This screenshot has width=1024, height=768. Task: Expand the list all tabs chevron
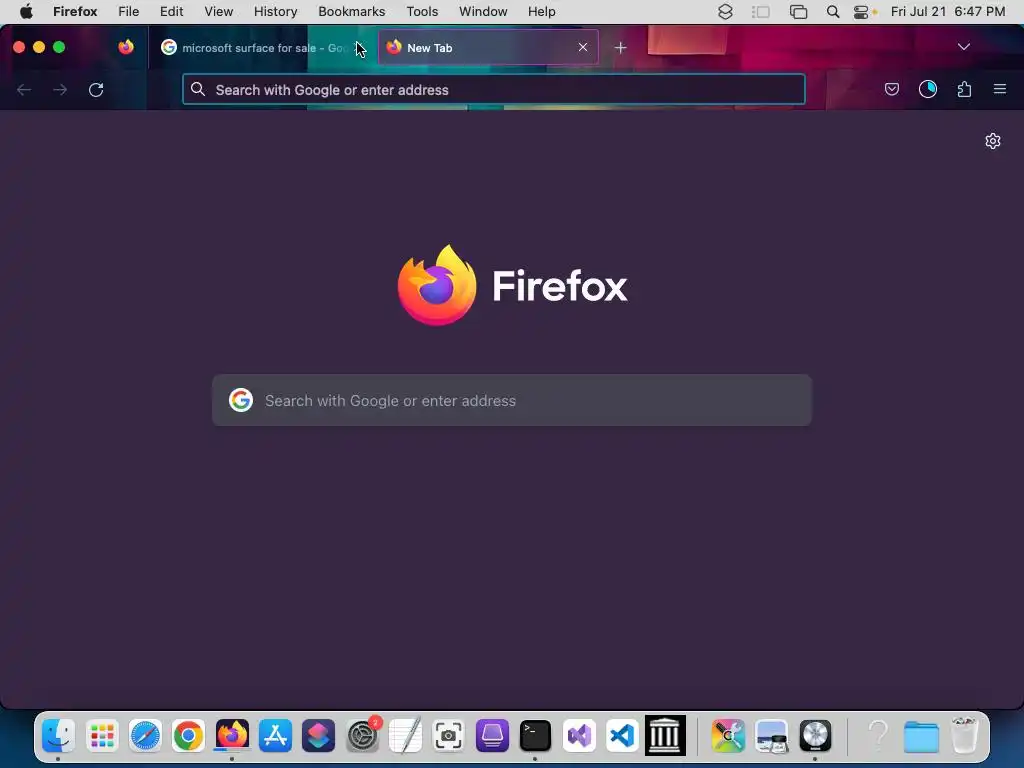963,47
